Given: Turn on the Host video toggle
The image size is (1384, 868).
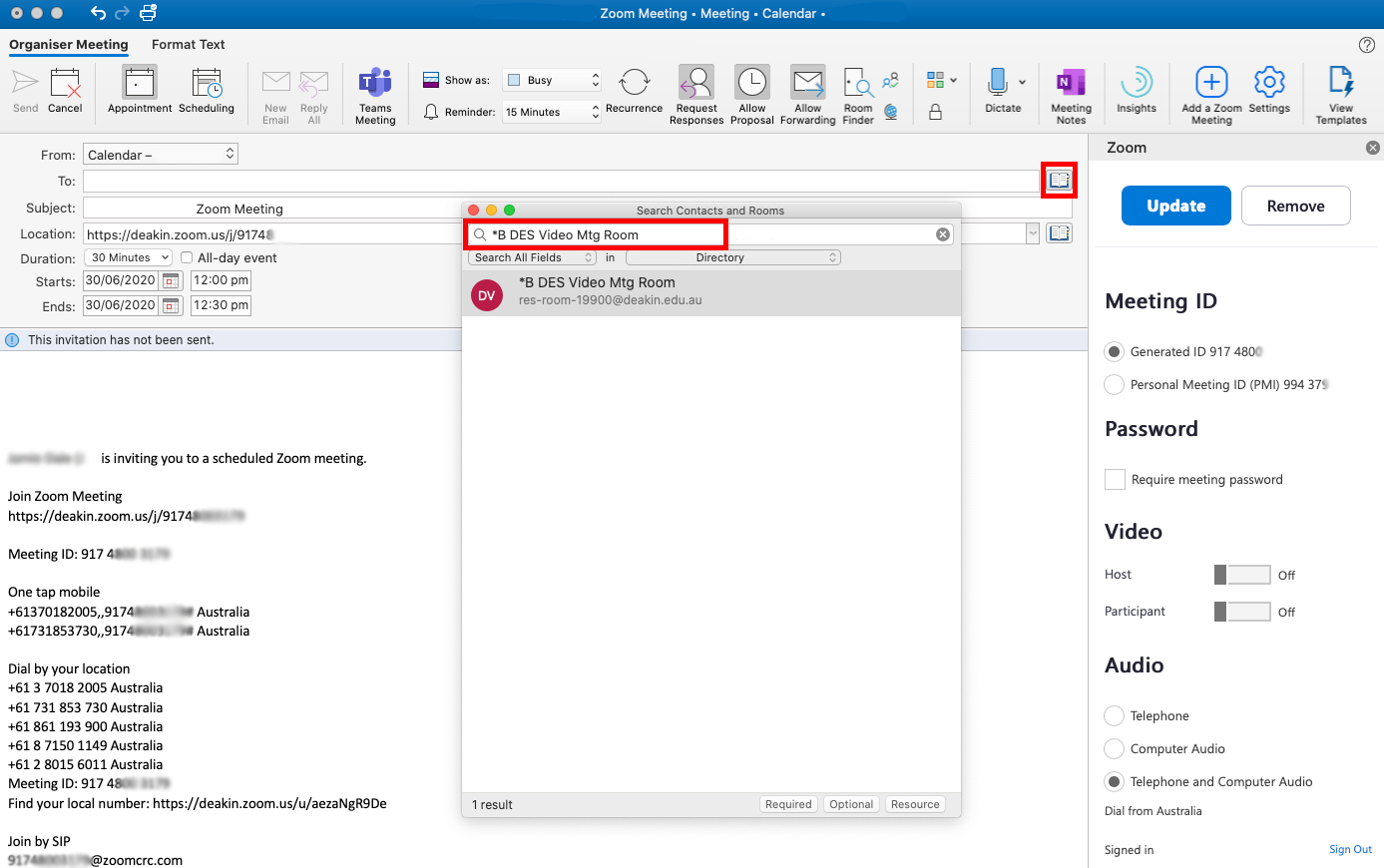Looking at the screenshot, I should [x=1241, y=575].
